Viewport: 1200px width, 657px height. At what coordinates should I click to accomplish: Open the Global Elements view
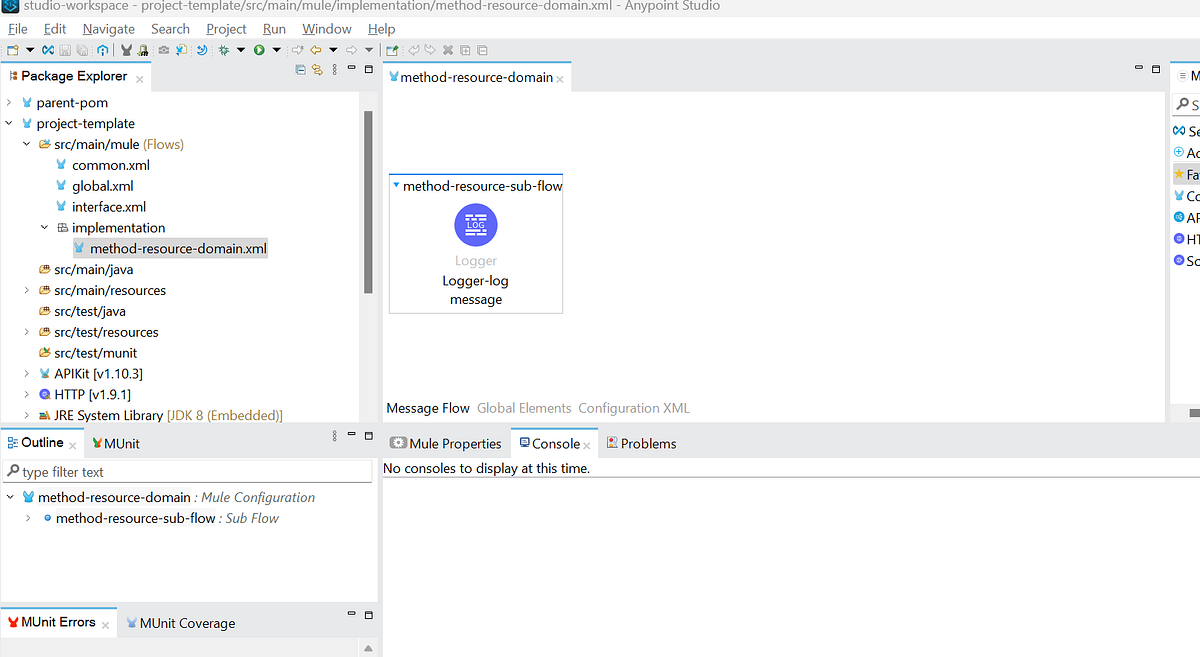tap(523, 407)
